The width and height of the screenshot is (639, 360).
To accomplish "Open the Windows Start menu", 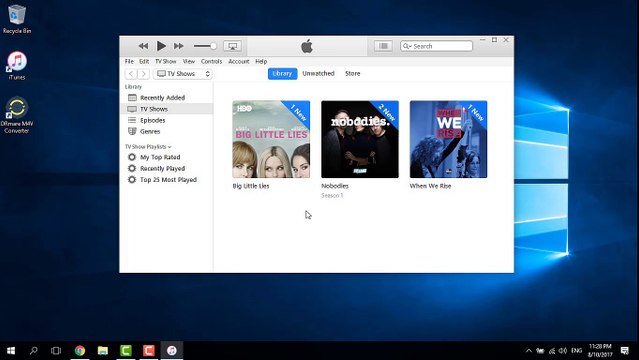I will pos(11,351).
